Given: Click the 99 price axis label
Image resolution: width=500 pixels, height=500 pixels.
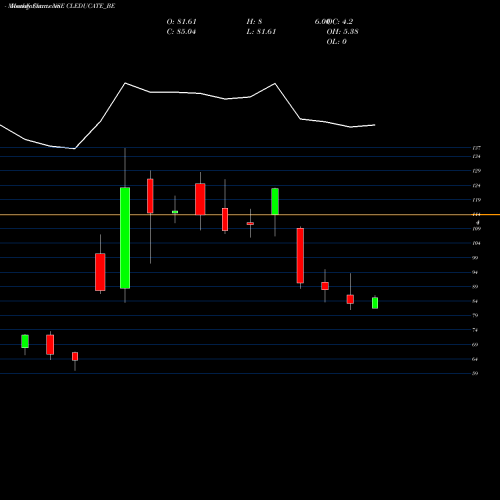Looking at the screenshot, I should coord(475,258).
